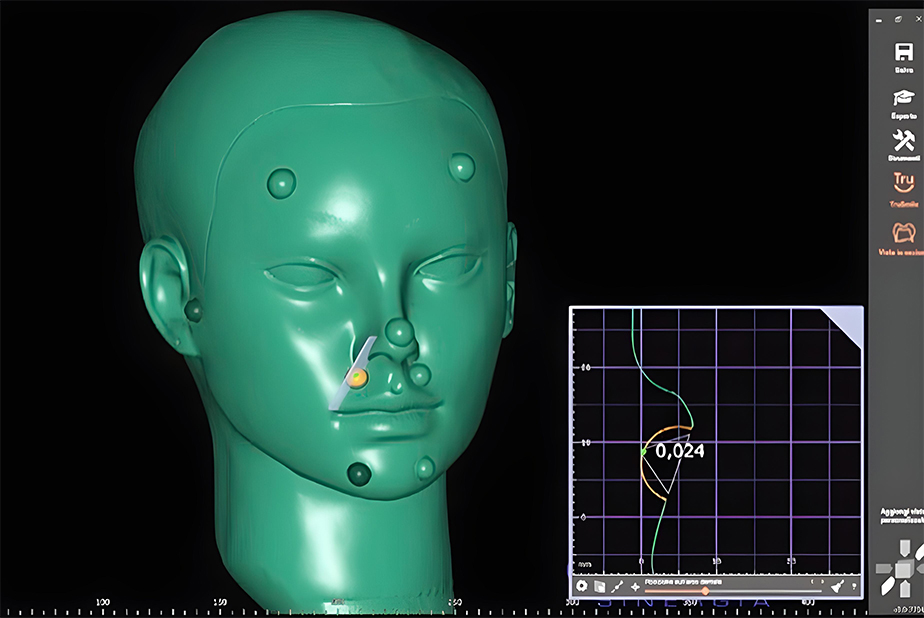Click the 0,024 measurement value
The height and width of the screenshot is (618, 924).
[679, 451]
